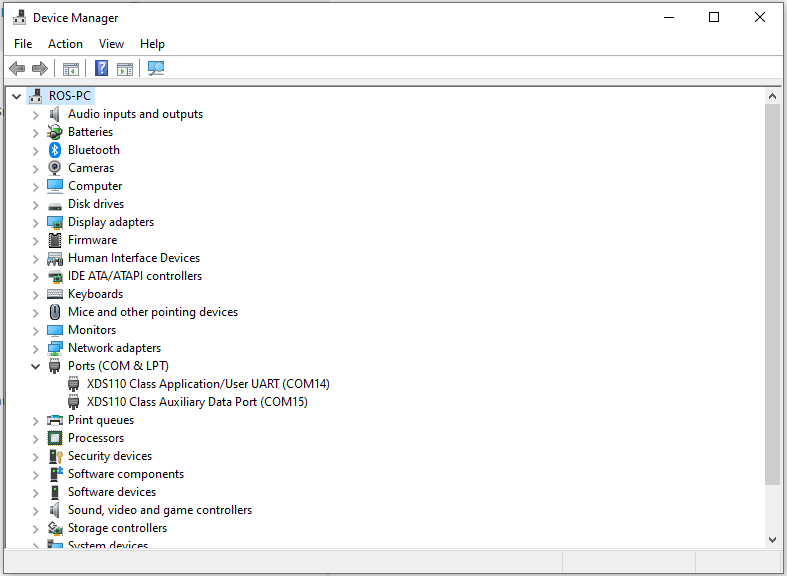
Task: Click the ROS-PC computer icon
Action: pos(35,96)
